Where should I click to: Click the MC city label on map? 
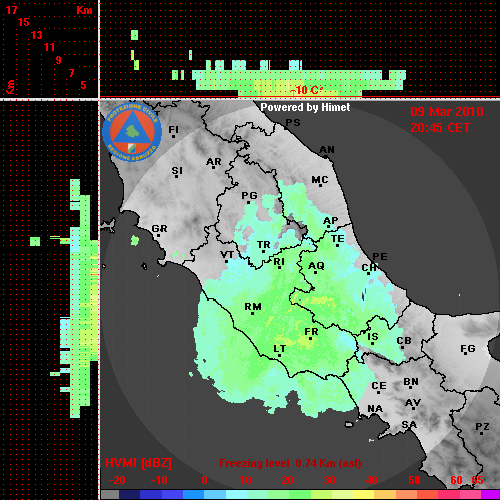(320, 180)
